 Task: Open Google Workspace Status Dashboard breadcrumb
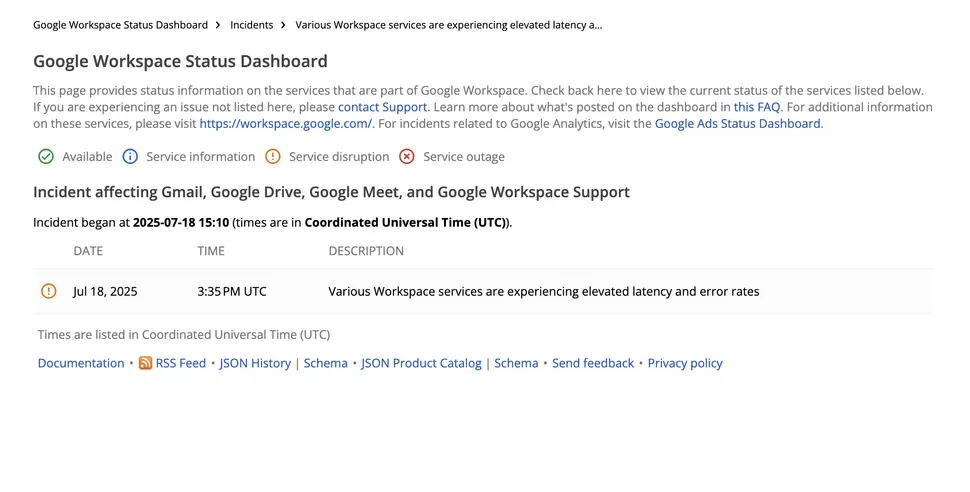120,25
